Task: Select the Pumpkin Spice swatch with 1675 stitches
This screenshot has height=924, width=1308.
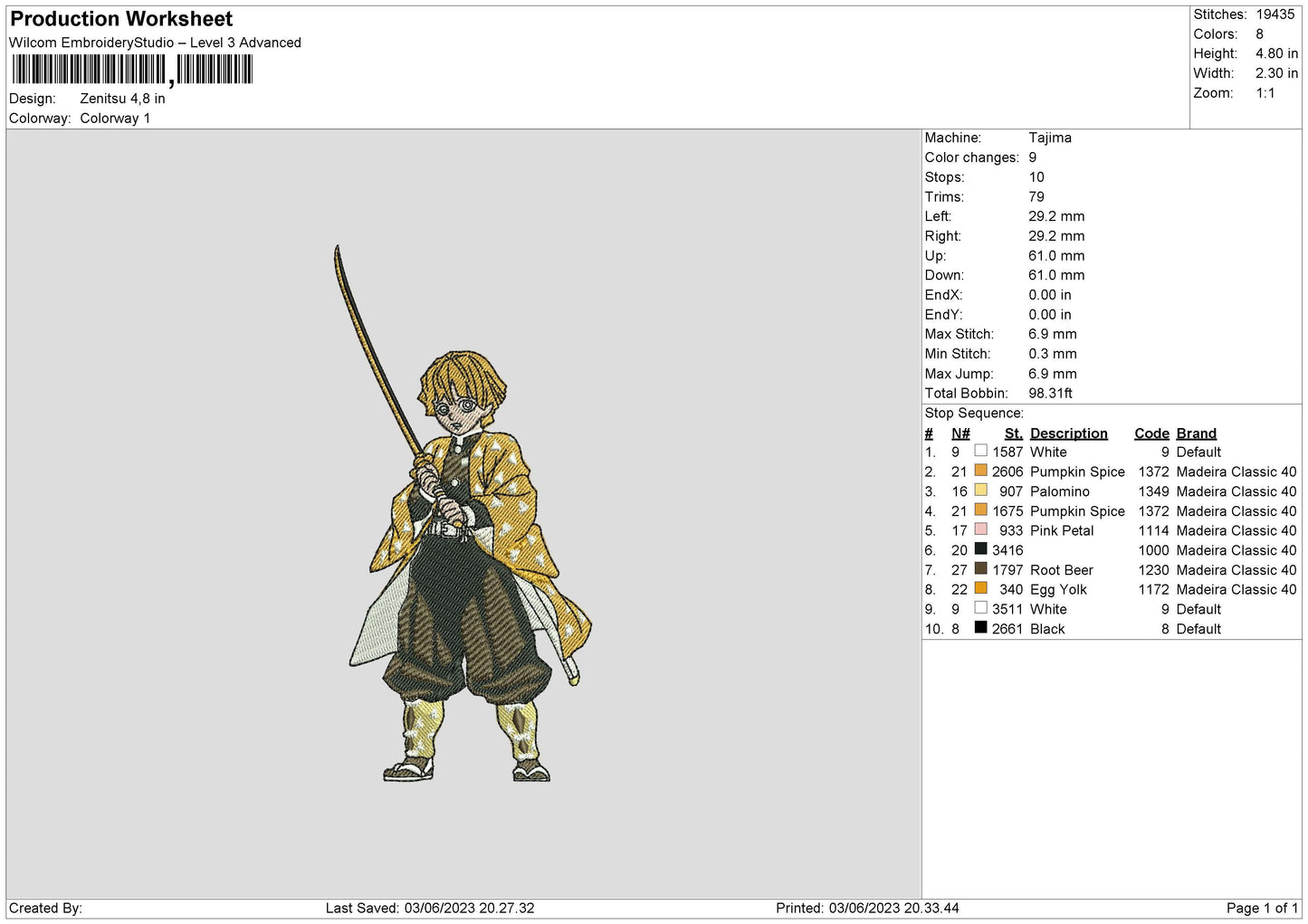Action: (x=980, y=510)
